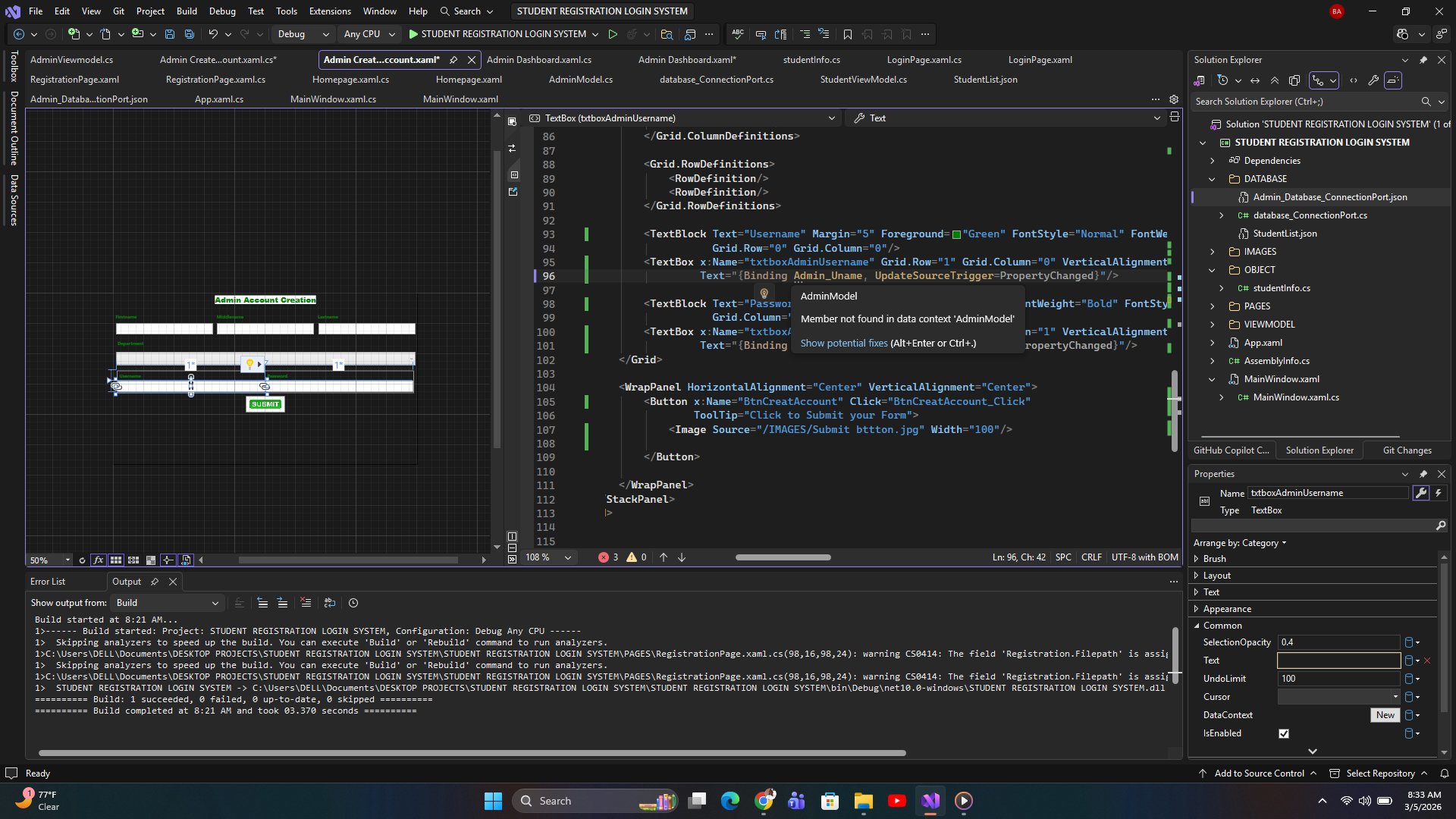Image resolution: width=1456 pixels, height=819 pixels.
Task: Click the Save All toolbar icon
Action: coord(190,34)
